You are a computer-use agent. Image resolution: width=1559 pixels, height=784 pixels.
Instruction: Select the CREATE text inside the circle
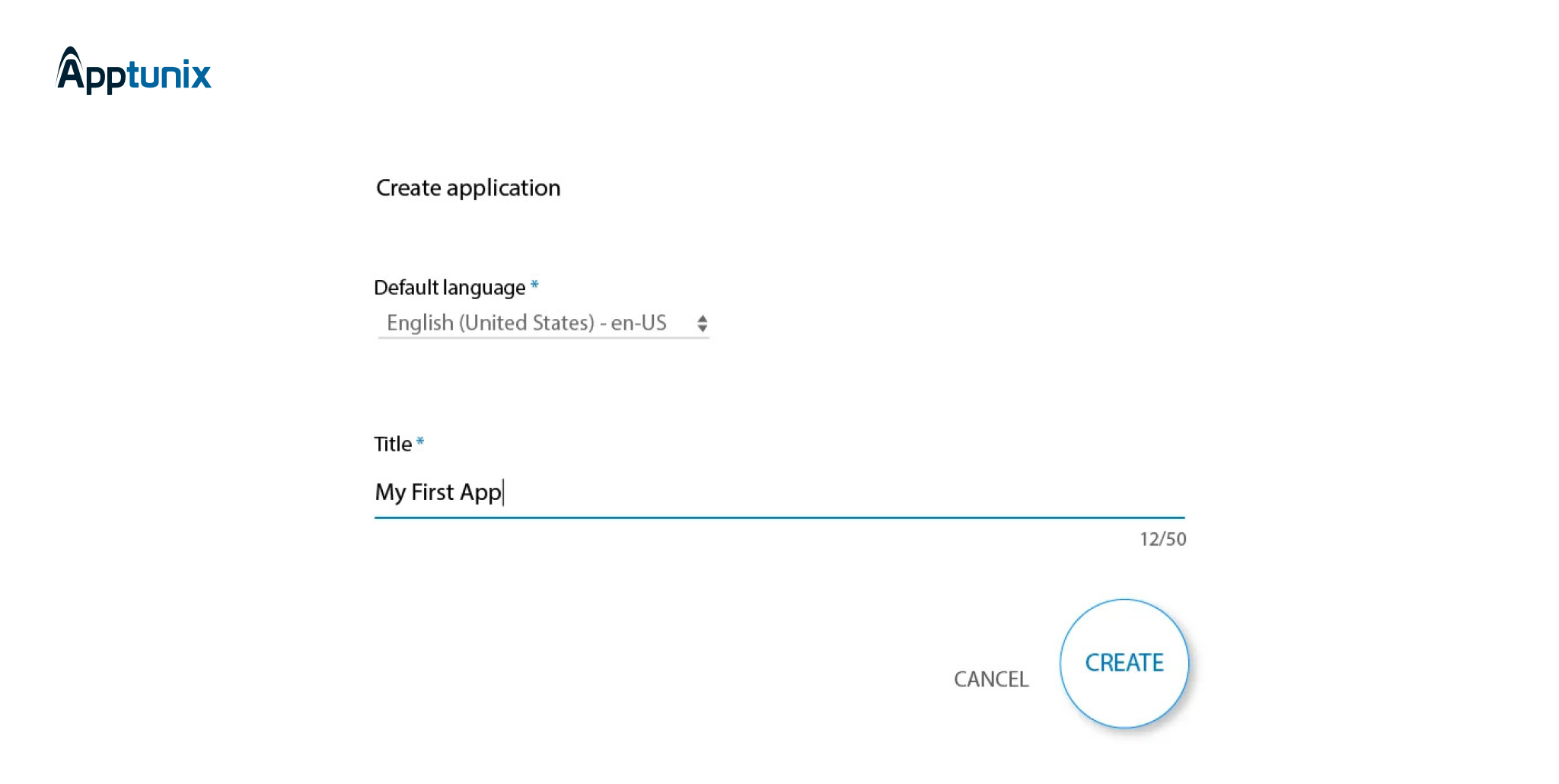point(1124,663)
